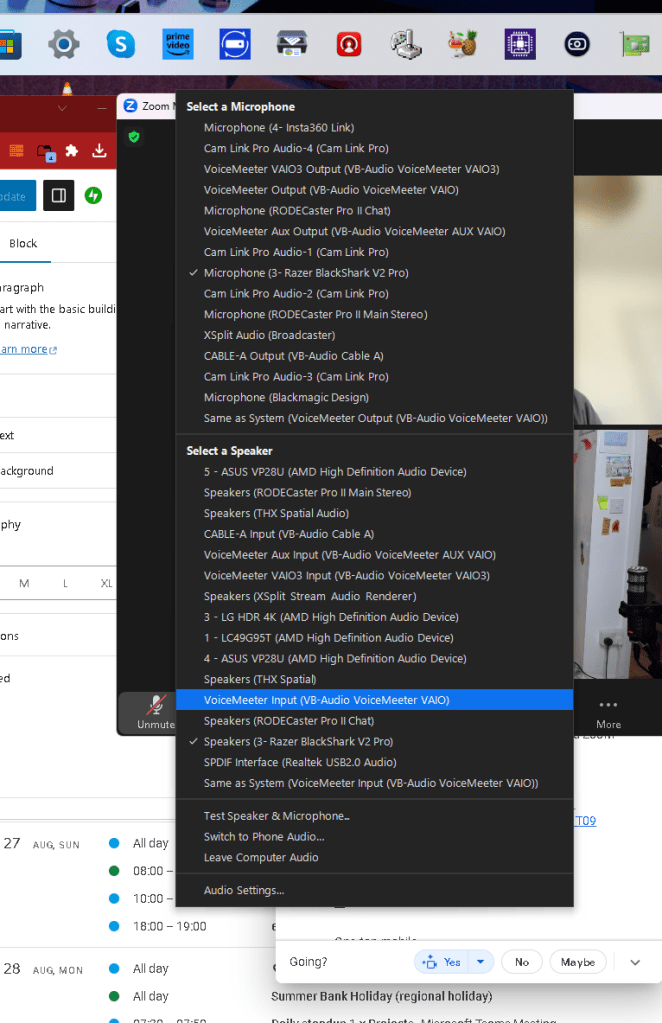Click the download icon in the browser toolbar
The width and height of the screenshot is (662, 1023).
click(99, 151)
